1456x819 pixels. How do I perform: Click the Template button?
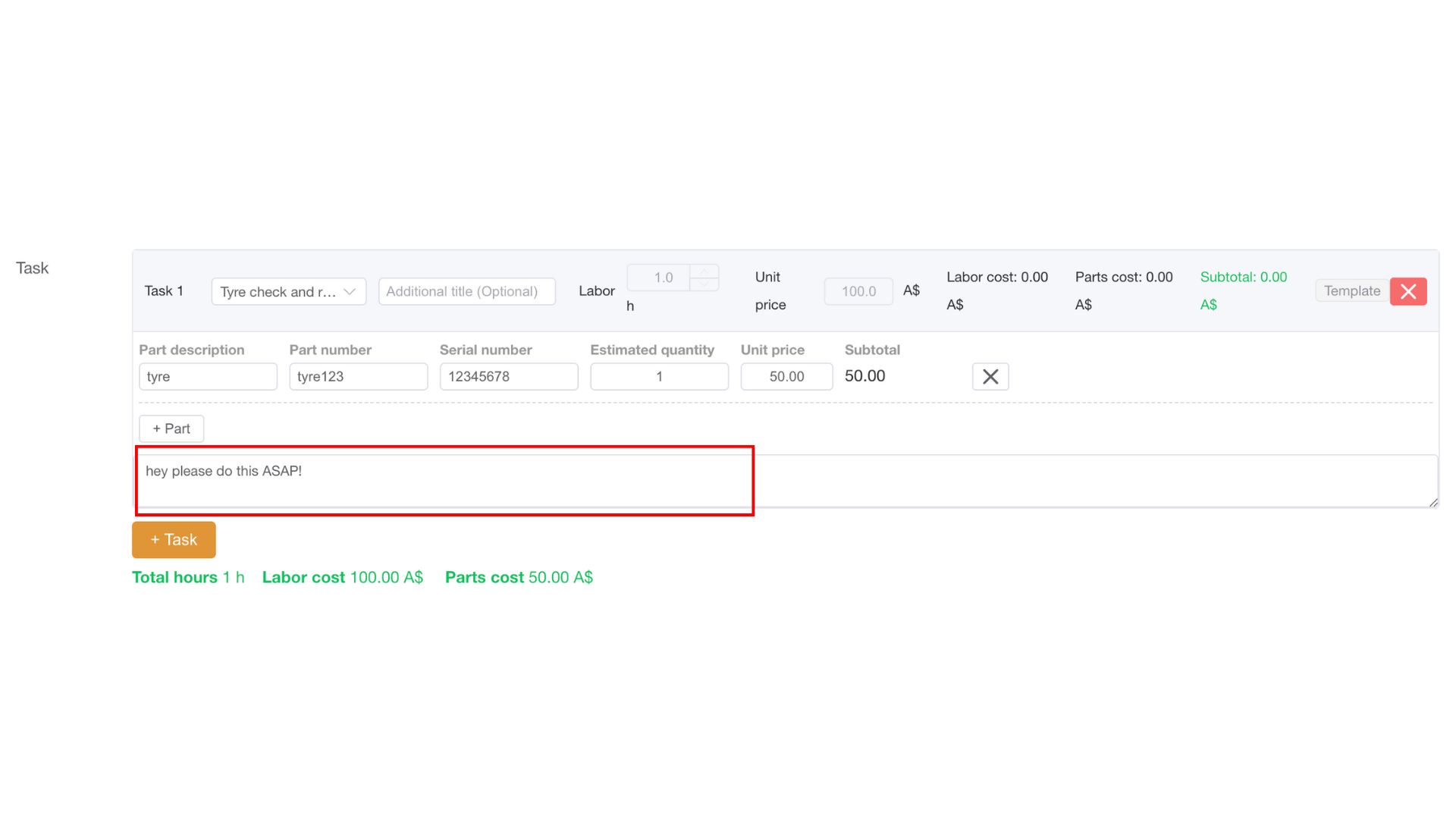(x=1351, y=290)
